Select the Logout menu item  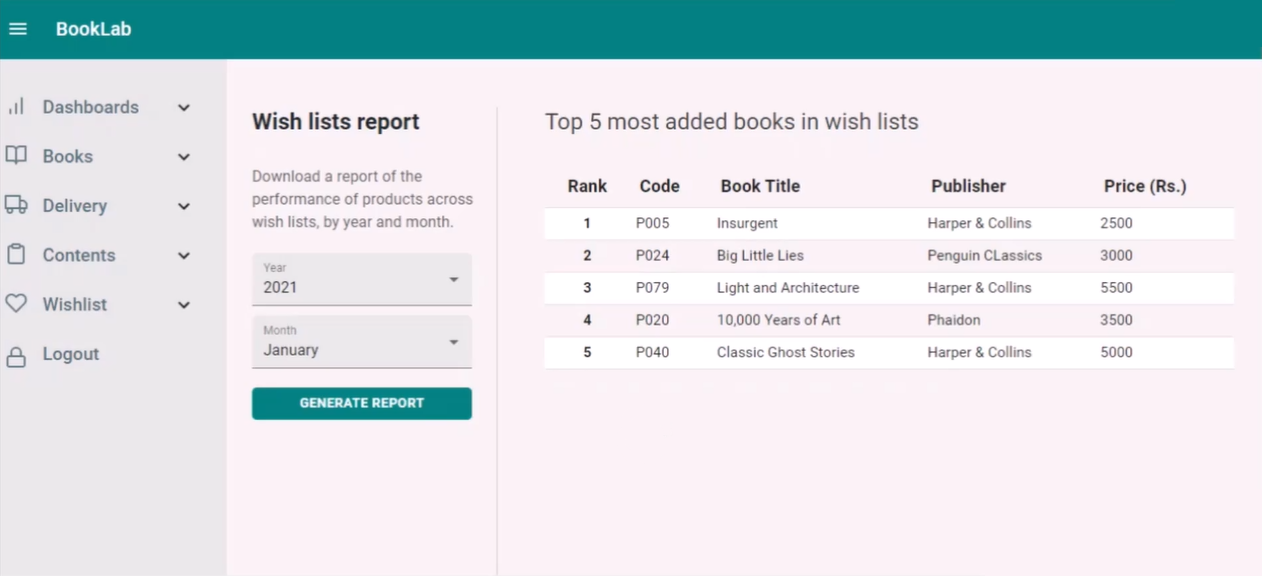[70, 354]
